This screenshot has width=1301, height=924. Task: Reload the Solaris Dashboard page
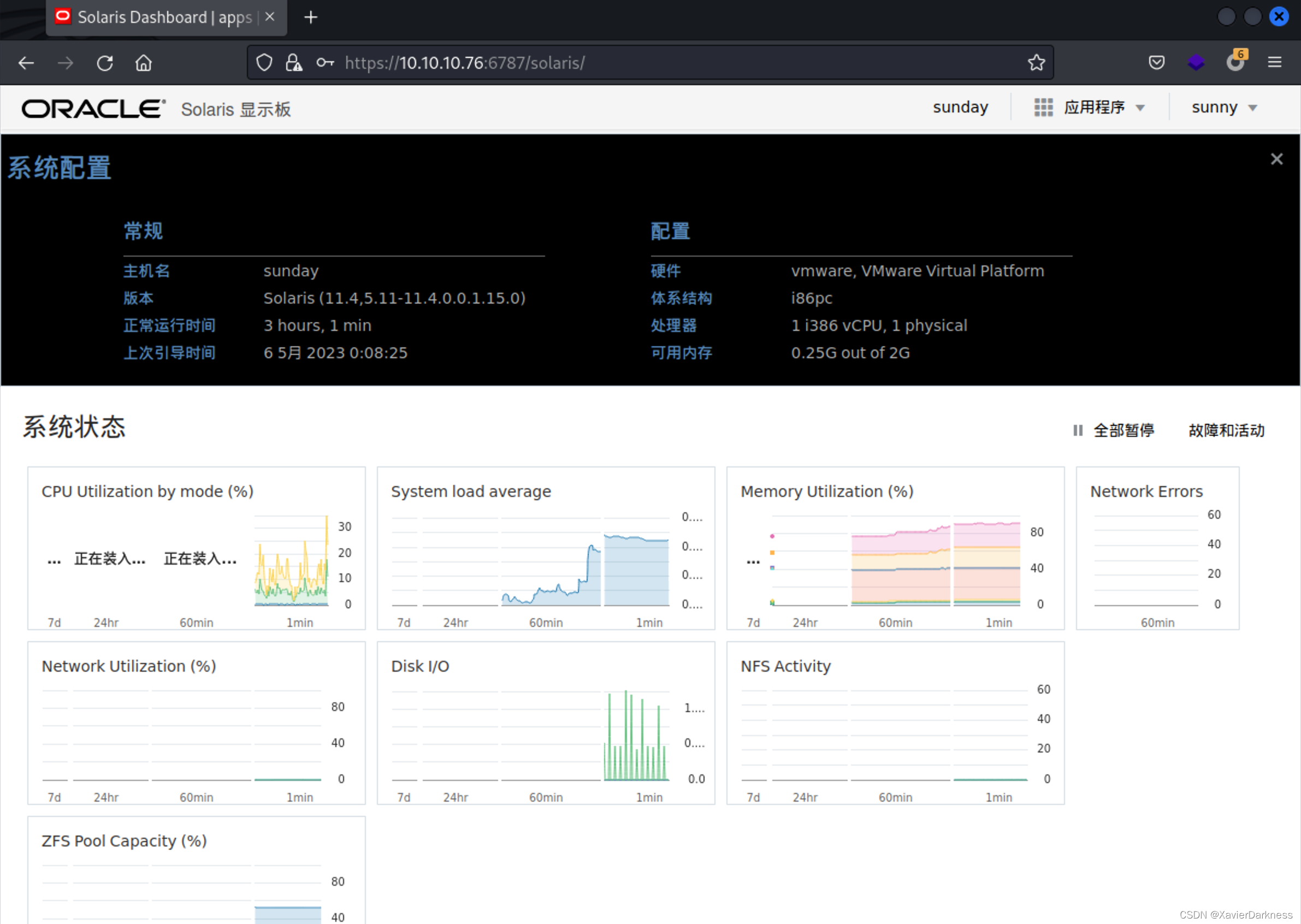pyautogui.click(x=105, y=63)
